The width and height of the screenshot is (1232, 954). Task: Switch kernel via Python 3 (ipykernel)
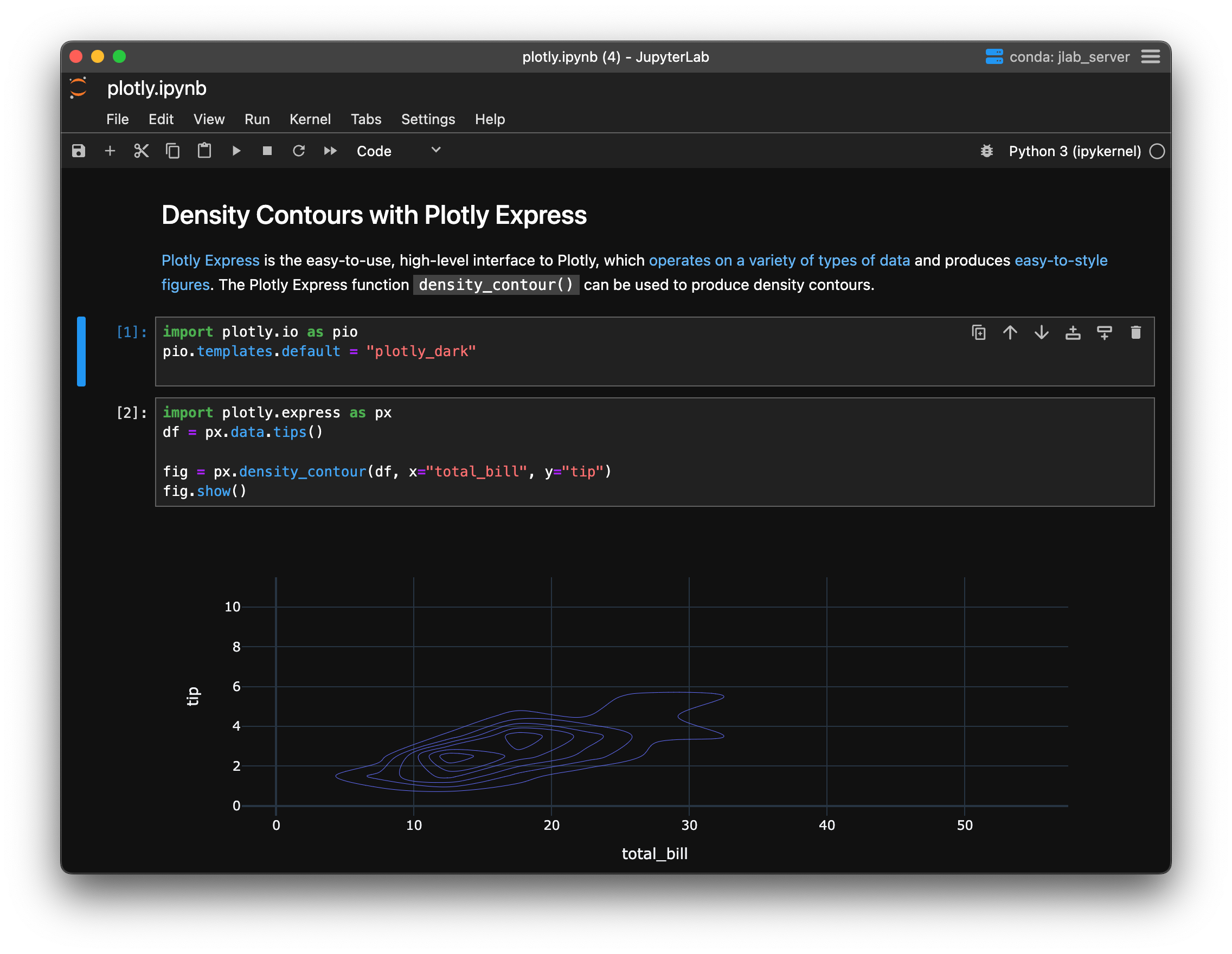(1075, 151)
